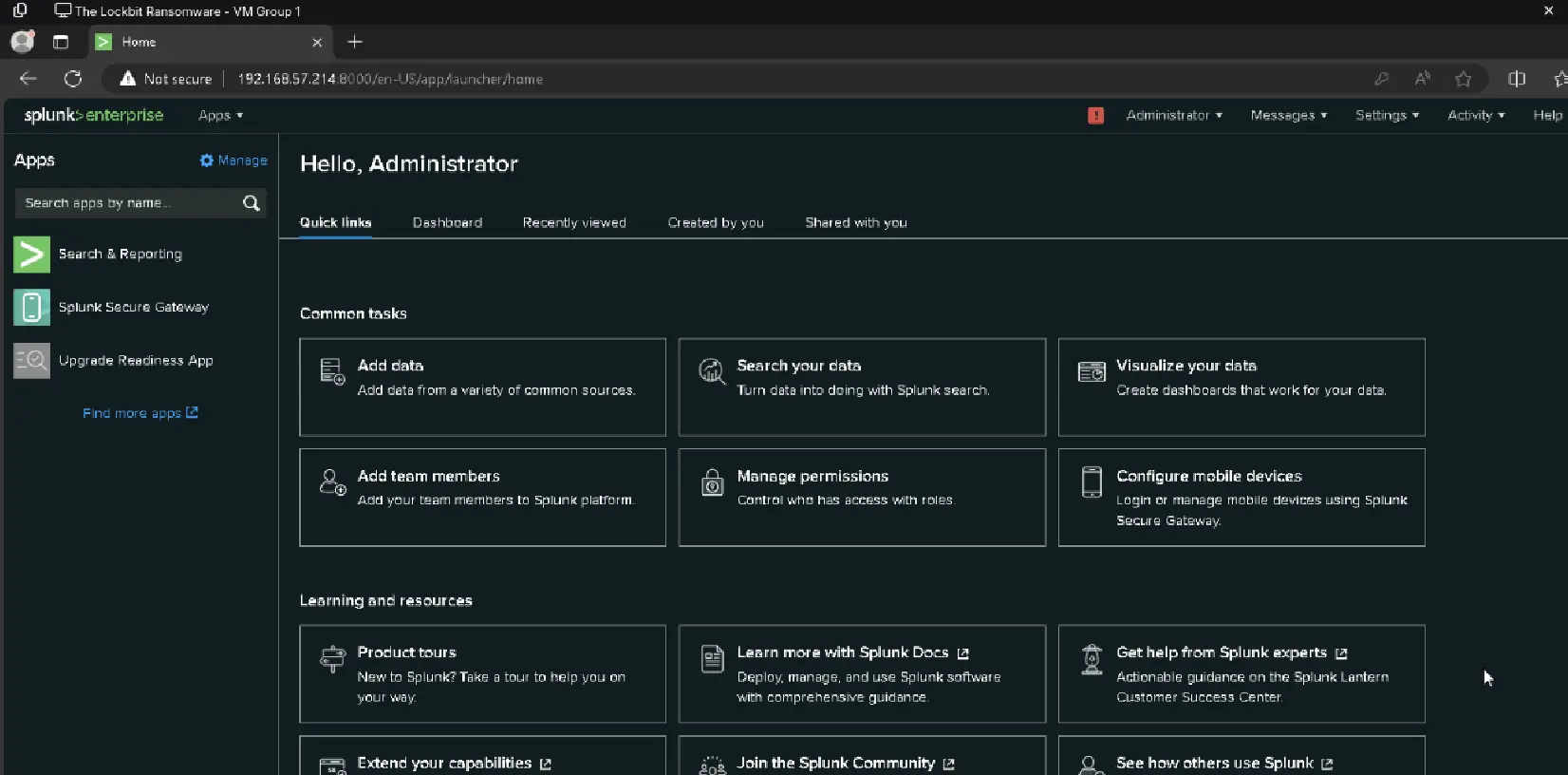The height and width of the screenshot is (775, 1568).
Task: Click the Visualize your data icon
Action: coord(1092,371)
